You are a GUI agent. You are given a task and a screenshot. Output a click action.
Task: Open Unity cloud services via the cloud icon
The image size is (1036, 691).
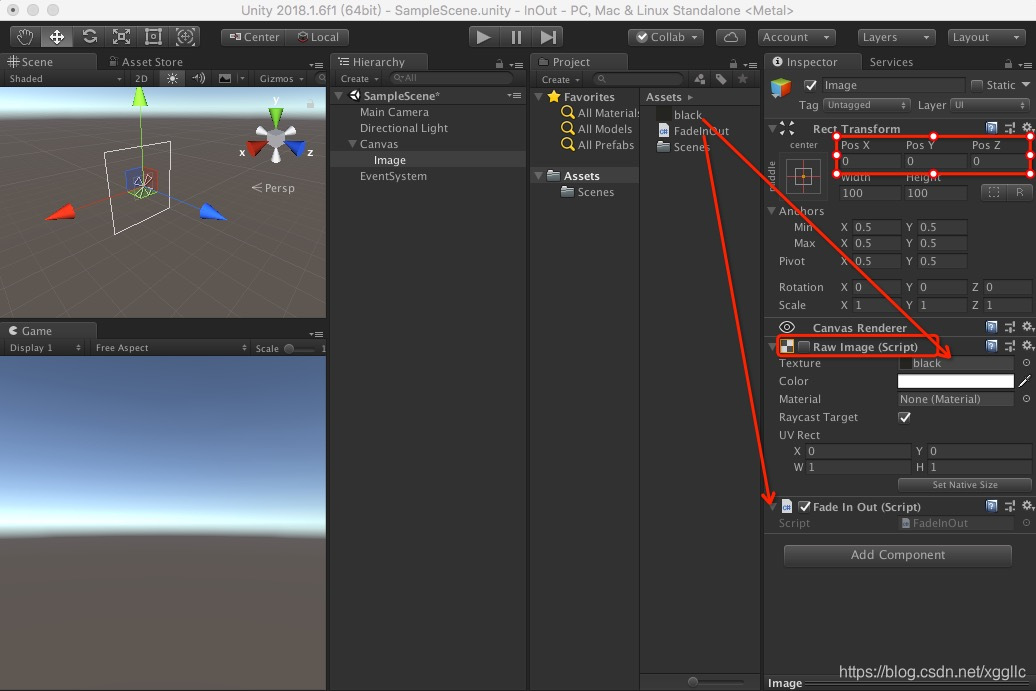pos(731,37)
